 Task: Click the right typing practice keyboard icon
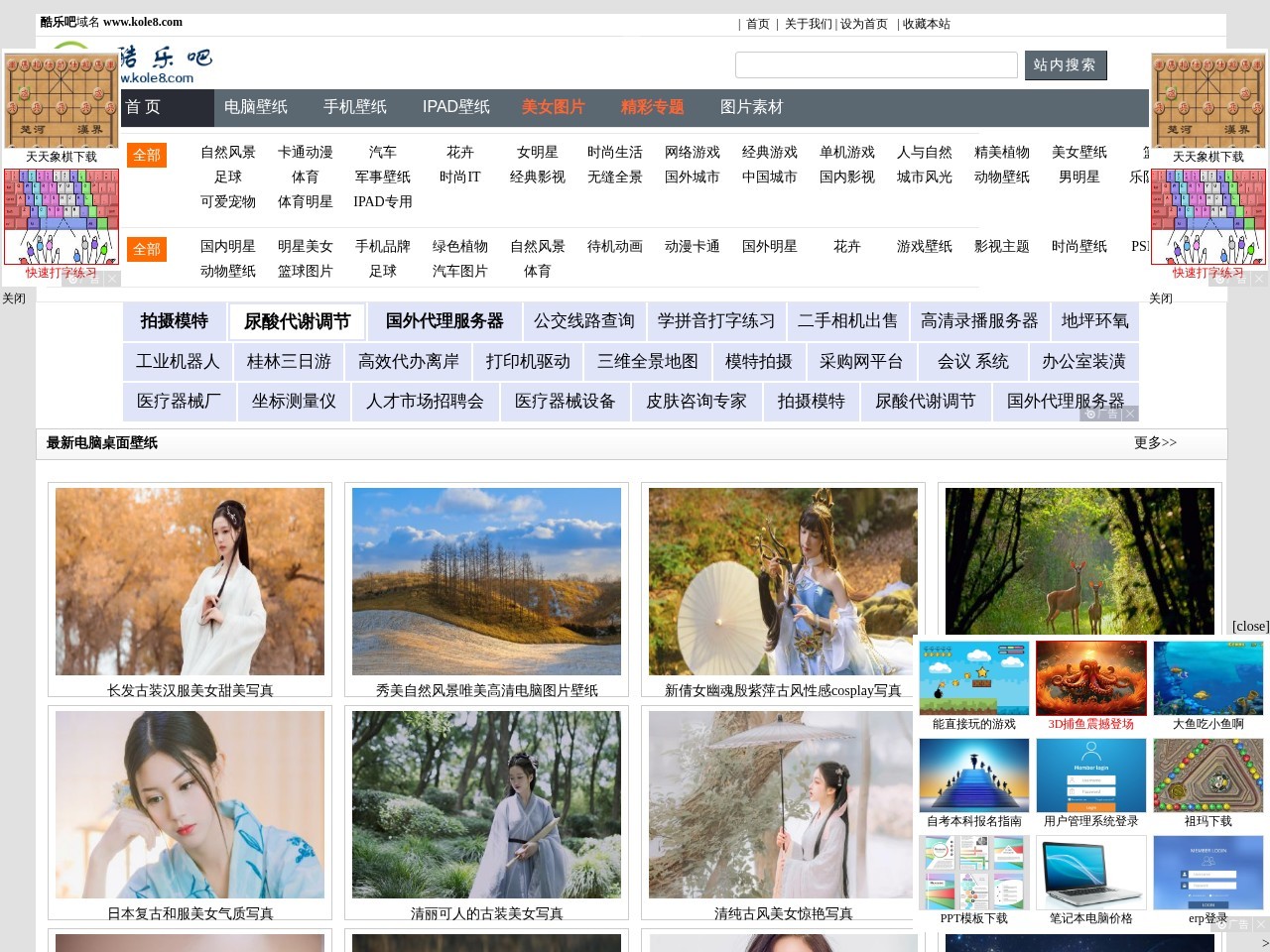coord(1207,216)
